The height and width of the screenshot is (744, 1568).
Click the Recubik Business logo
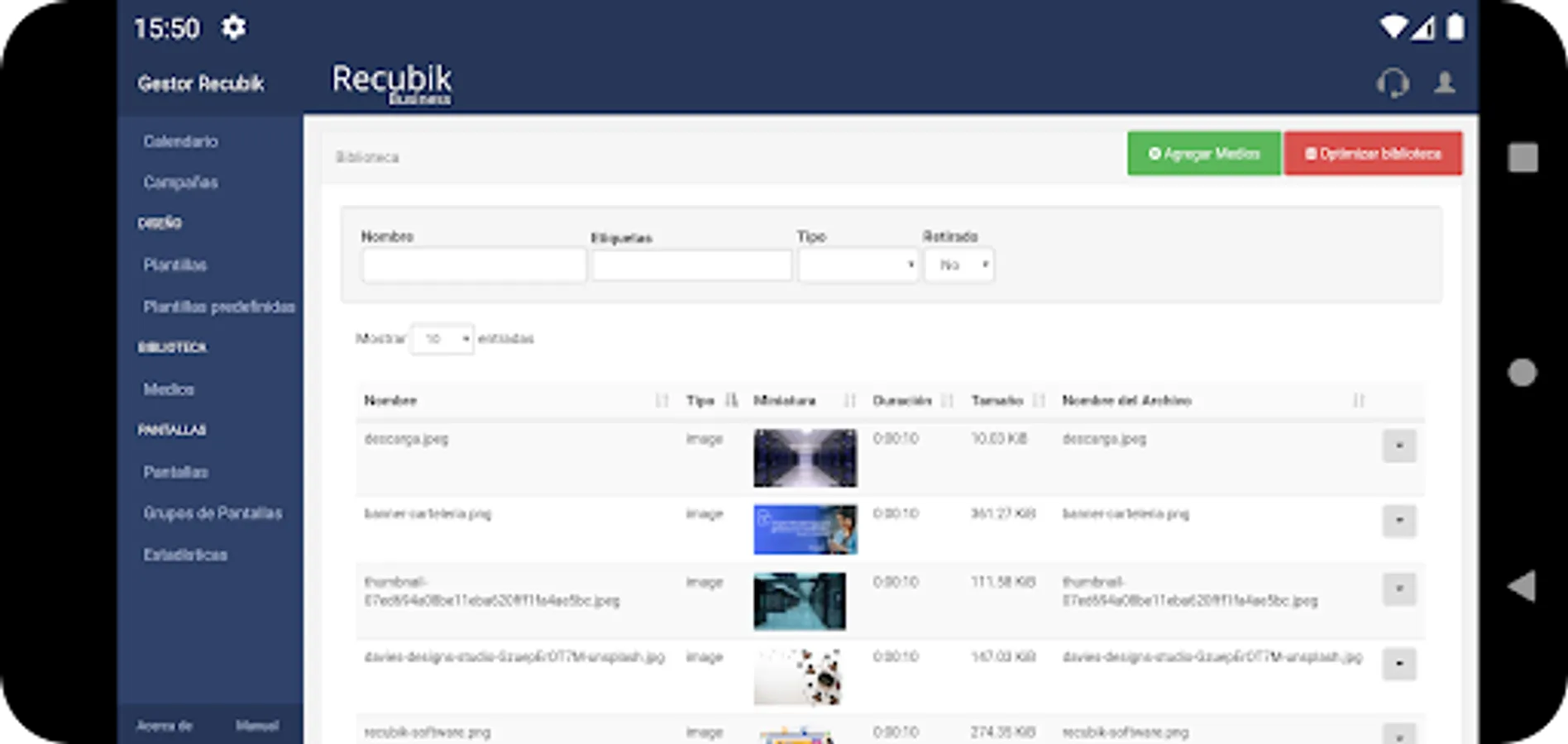click(x=392, y=84)
